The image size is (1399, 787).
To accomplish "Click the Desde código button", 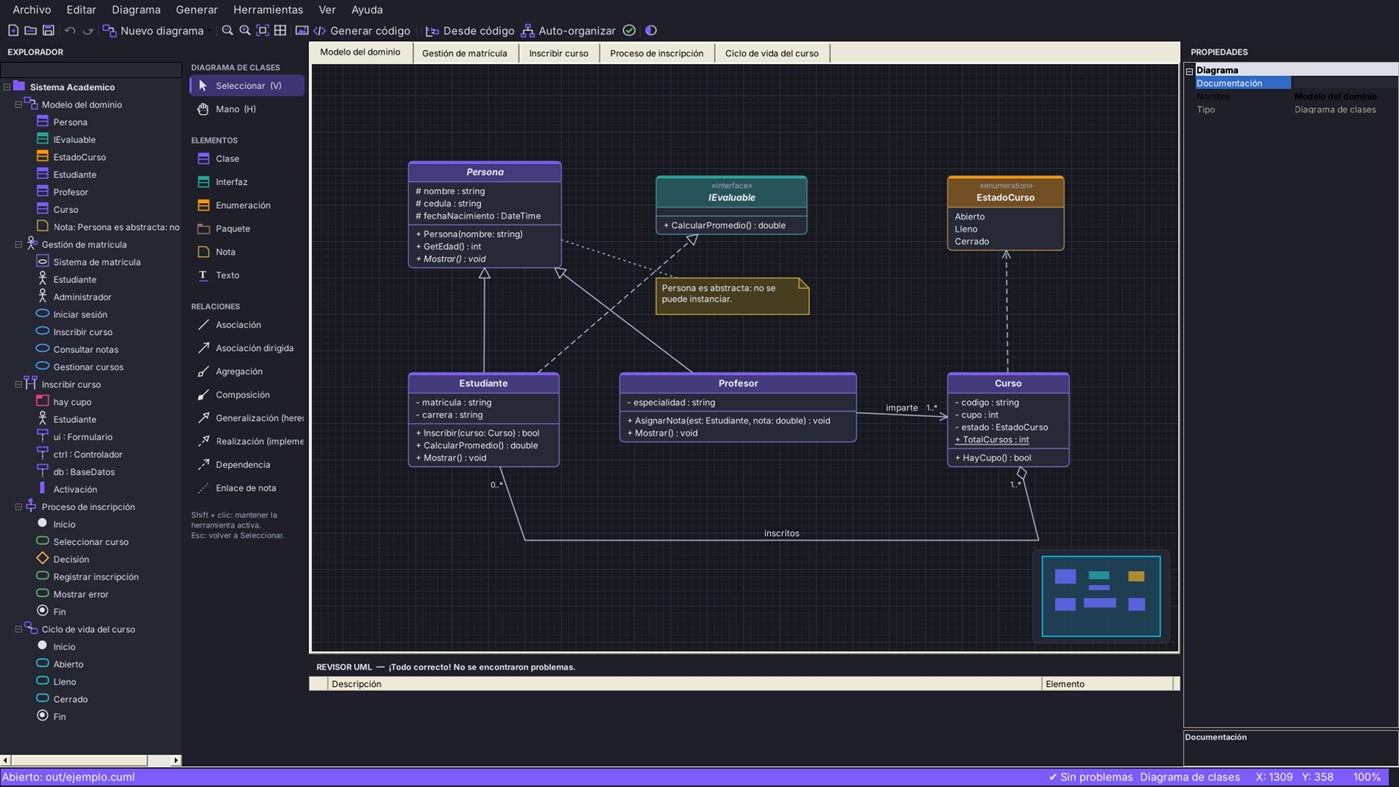I will (x=470, y=31).
